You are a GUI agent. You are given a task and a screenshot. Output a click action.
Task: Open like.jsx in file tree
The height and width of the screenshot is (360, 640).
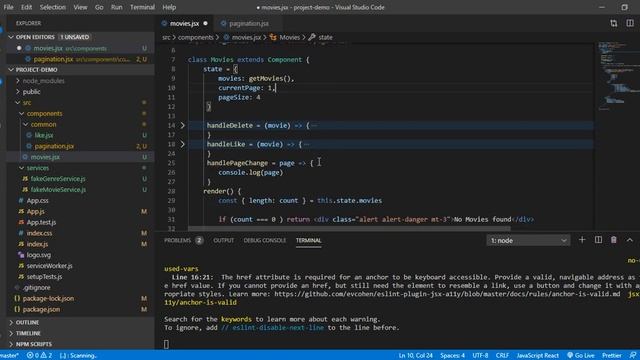44,135
